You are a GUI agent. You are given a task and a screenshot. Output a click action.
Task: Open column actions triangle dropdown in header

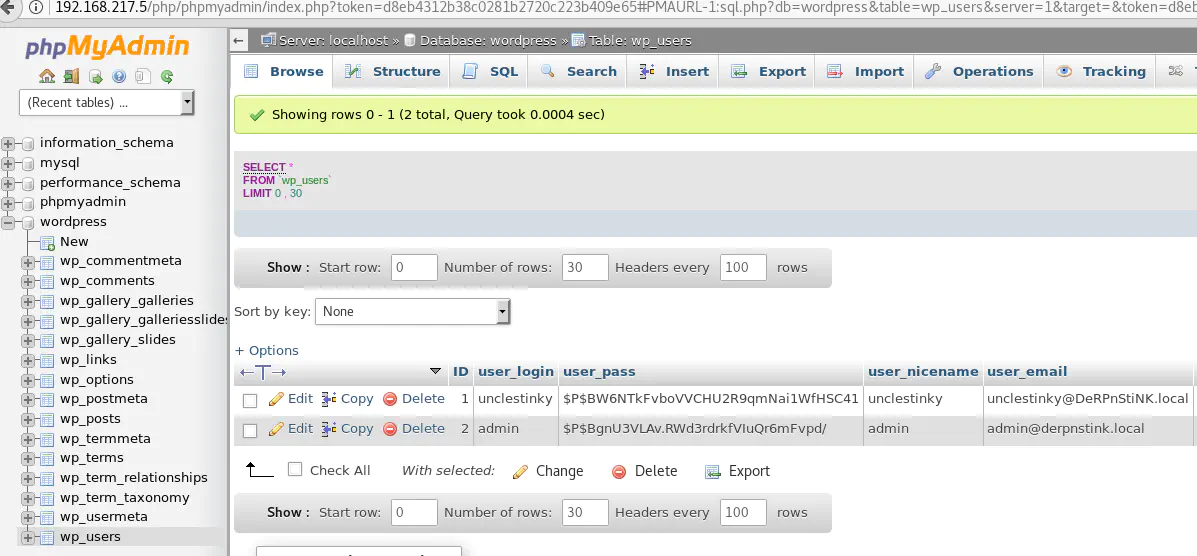pyautogui.click(x=435, y=371)
